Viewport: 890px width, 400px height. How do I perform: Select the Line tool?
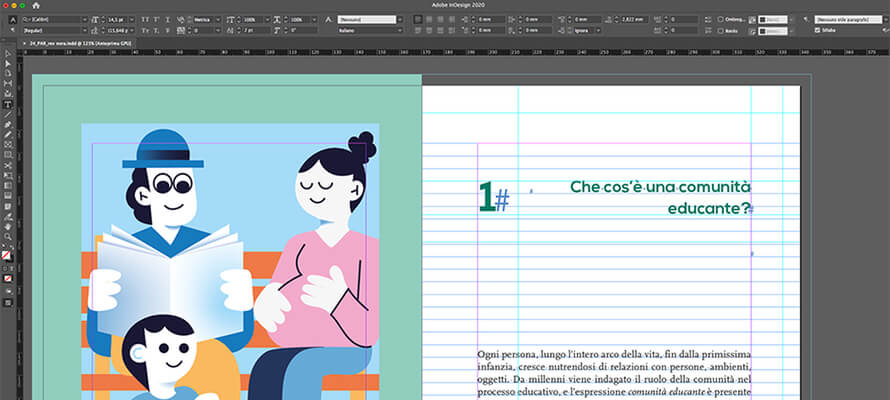(8, 114)
